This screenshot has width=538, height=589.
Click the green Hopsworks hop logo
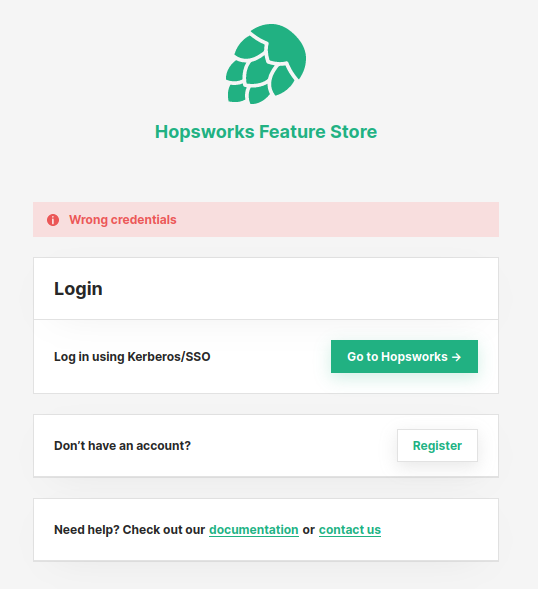pyautogui.click(x=266, y=64)
